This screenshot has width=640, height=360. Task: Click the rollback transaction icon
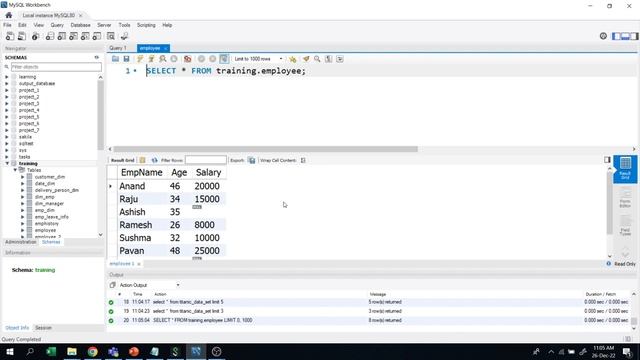pos(213,59)
